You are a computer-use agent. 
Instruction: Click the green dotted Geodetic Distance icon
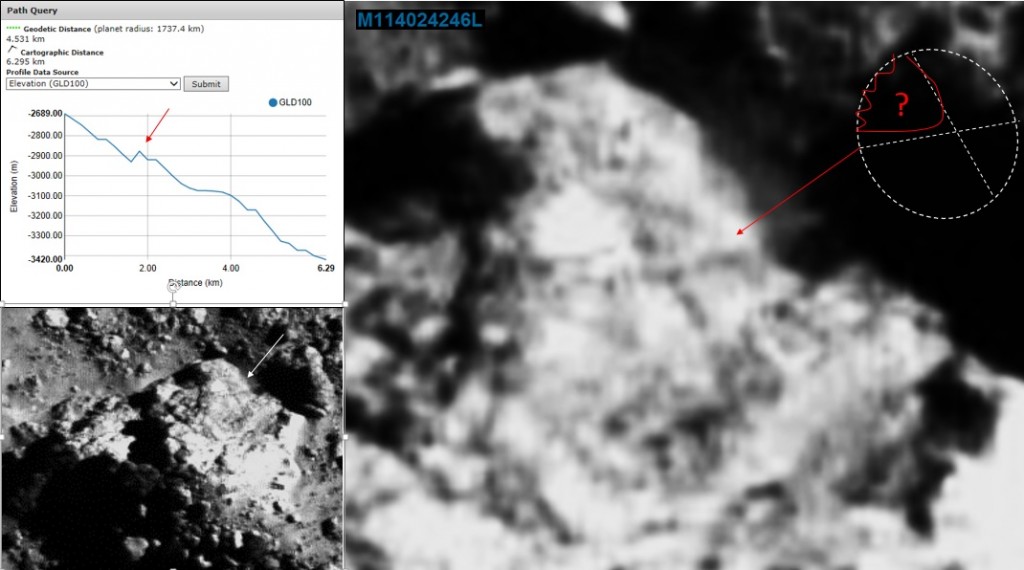coord(14,29)
